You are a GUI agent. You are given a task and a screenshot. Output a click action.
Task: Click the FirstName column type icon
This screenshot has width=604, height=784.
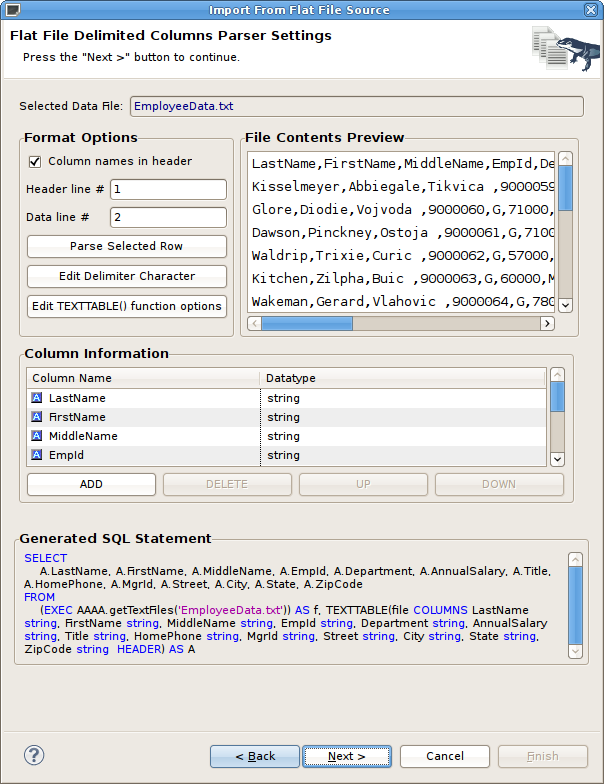(x=36, y=416)
